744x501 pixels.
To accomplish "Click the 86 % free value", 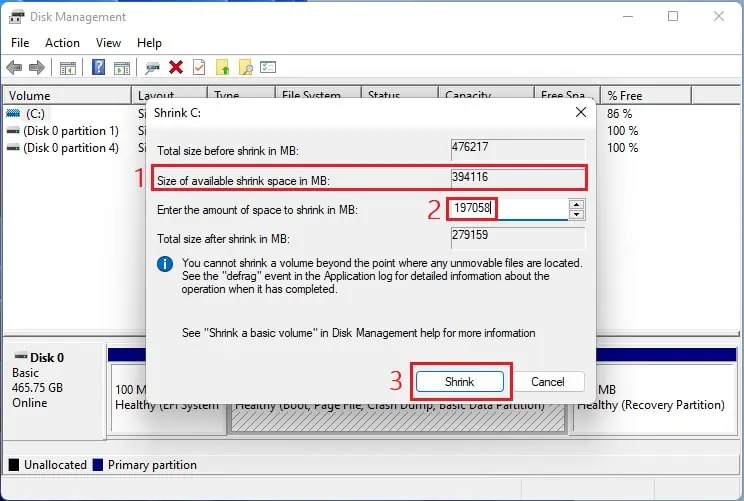I will (x=619, y=114).
